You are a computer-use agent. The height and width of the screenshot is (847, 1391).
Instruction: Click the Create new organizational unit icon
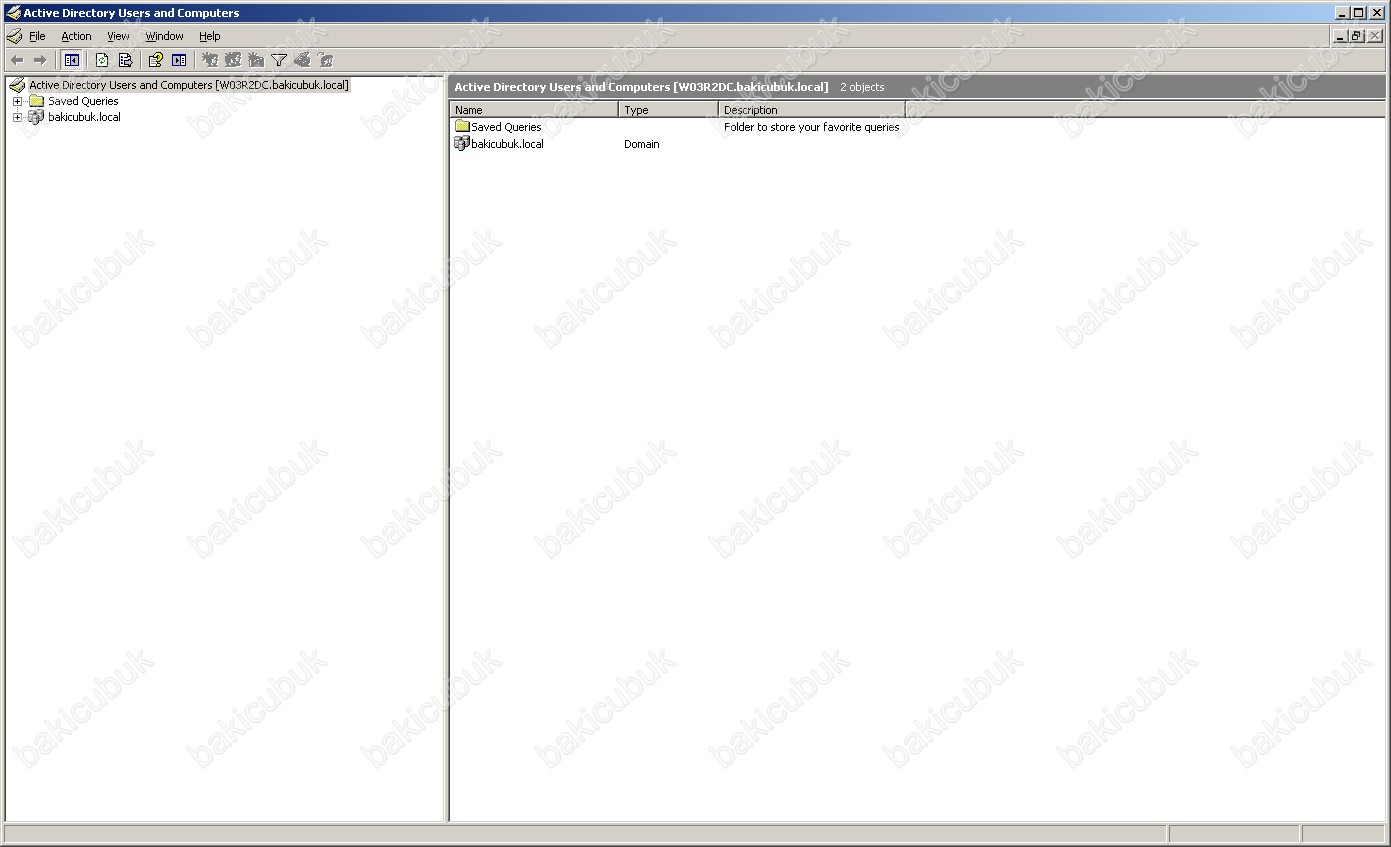[256, 60]
